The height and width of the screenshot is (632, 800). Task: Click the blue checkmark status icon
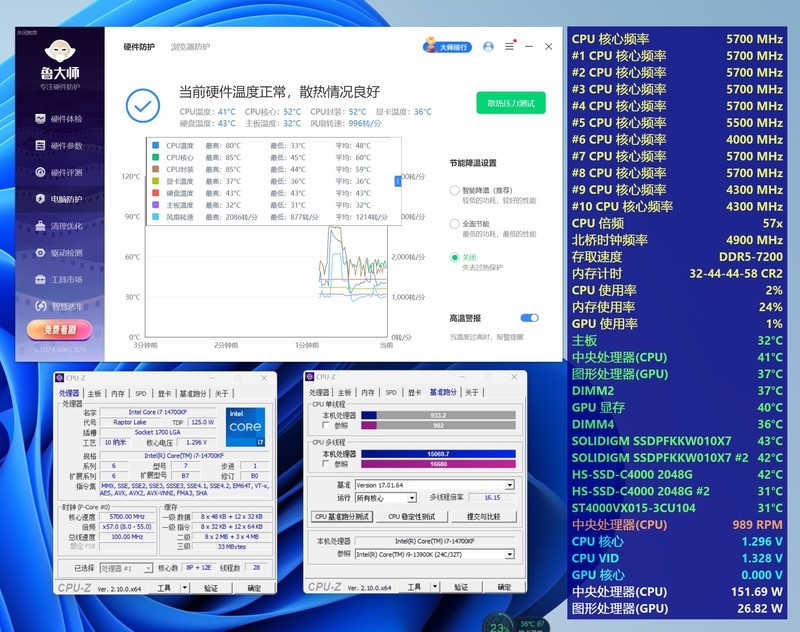(x=143, y=106)
